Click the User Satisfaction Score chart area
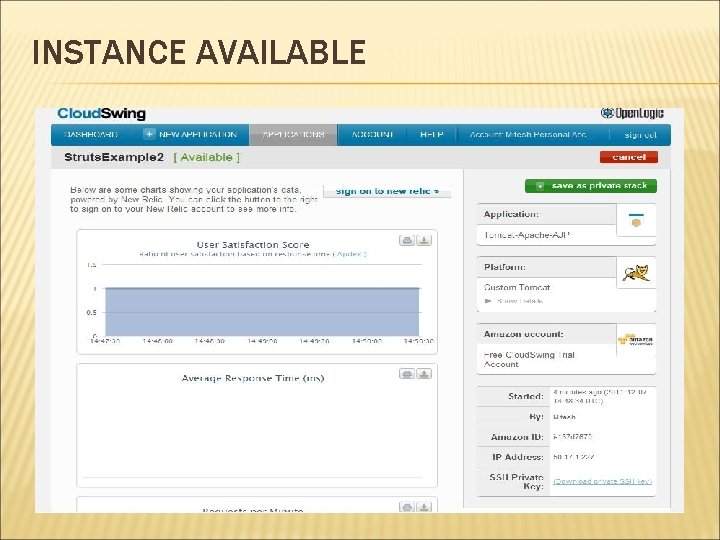The width and height of the screenshot is (720, 540). [x=262, y=312]
